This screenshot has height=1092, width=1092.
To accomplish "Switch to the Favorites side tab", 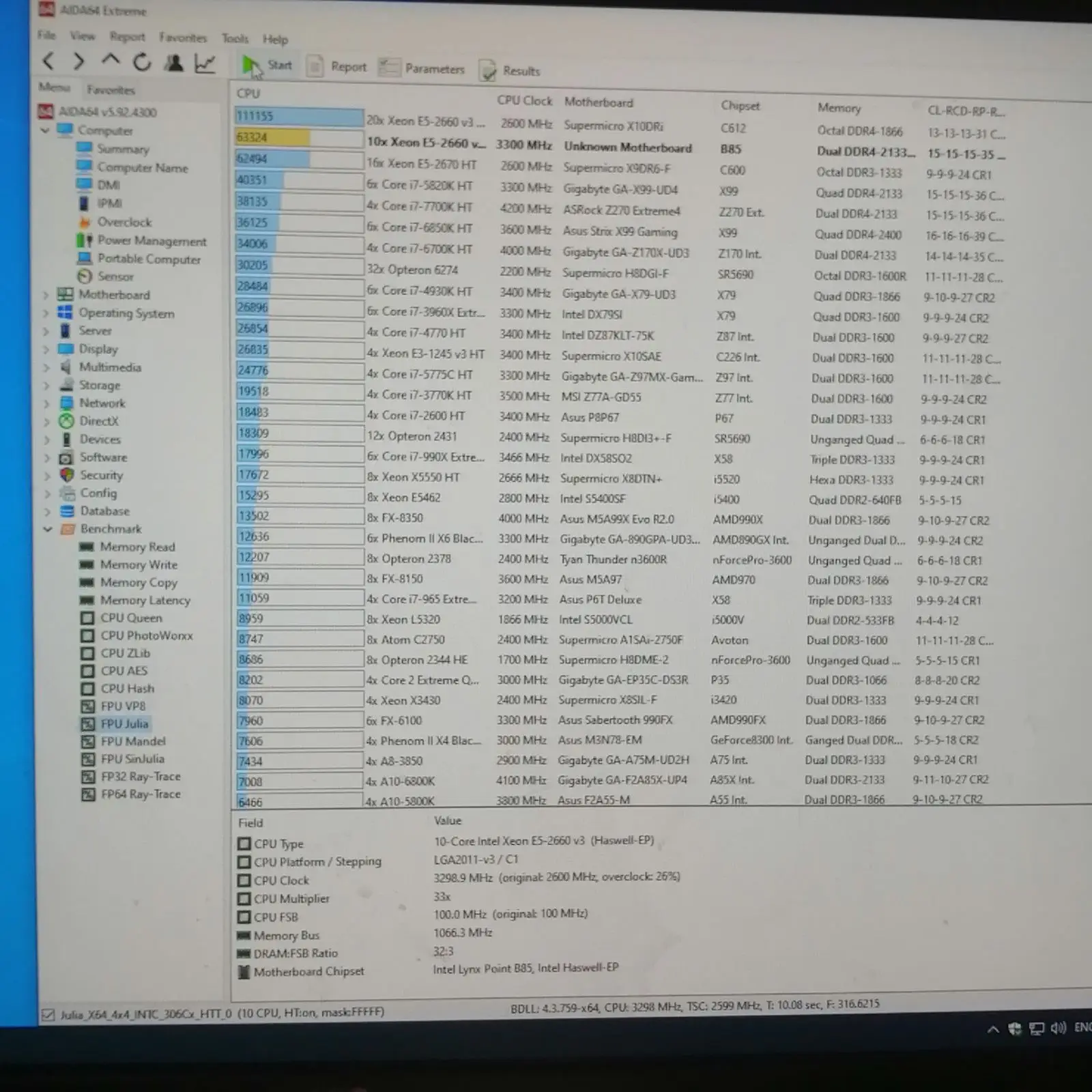I will coord(111,89).
